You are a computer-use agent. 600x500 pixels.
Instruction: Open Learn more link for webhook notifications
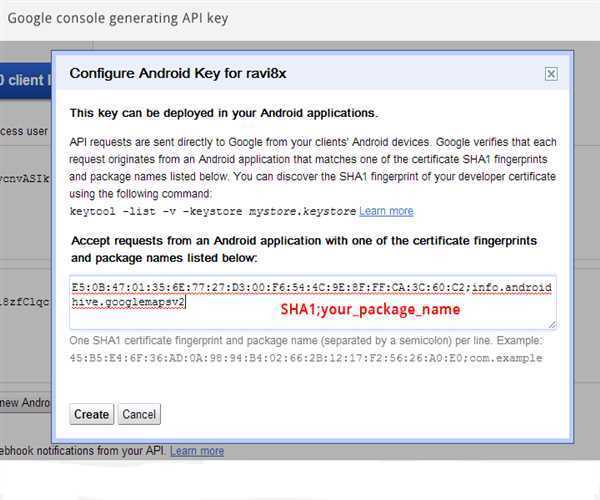[197, 451]
